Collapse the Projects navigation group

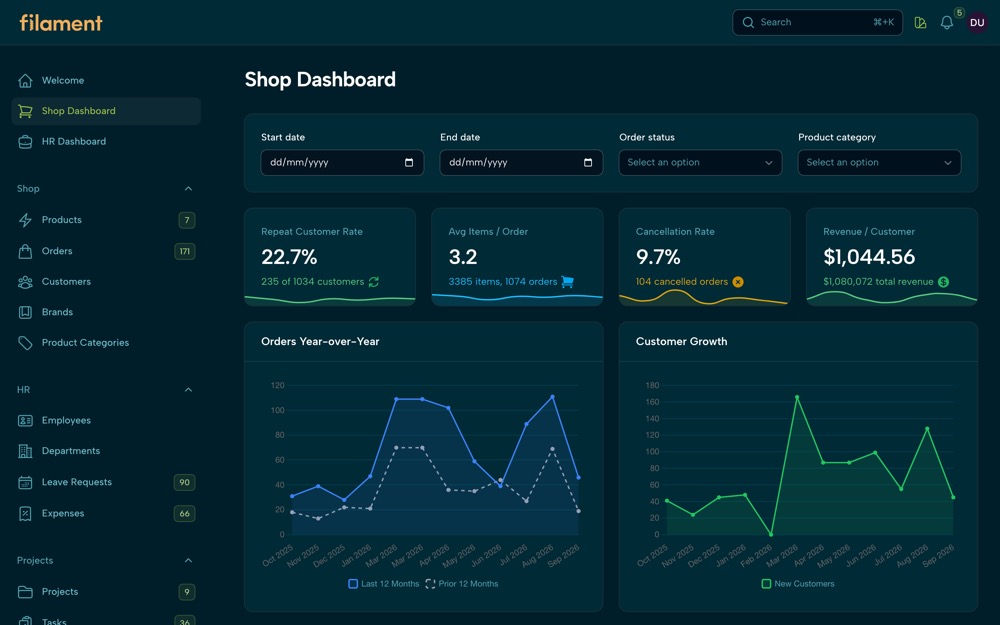[x=188, y=561]
